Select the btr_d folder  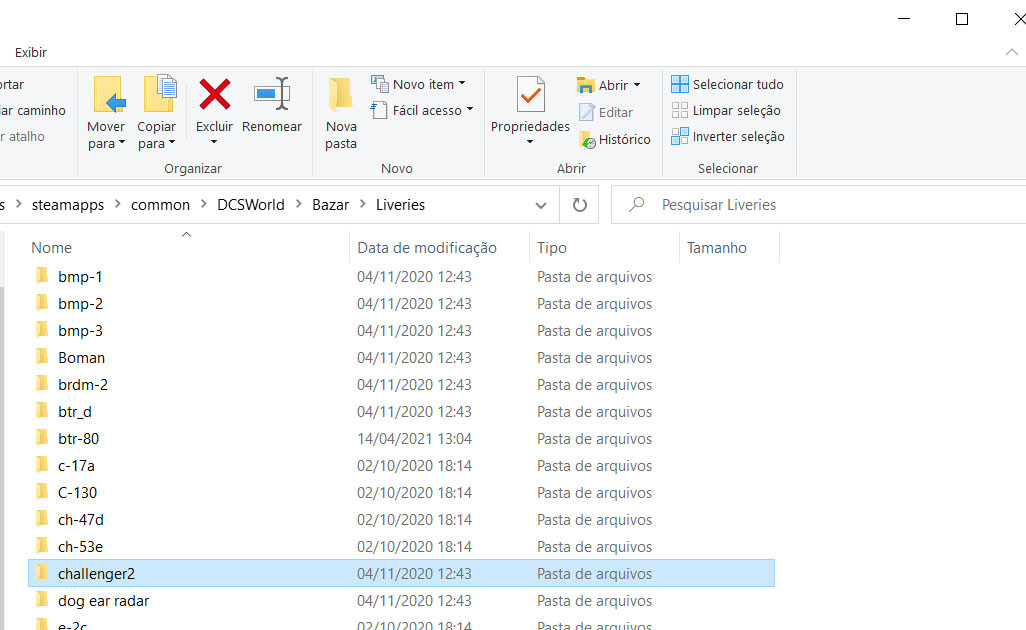[75, 411]
